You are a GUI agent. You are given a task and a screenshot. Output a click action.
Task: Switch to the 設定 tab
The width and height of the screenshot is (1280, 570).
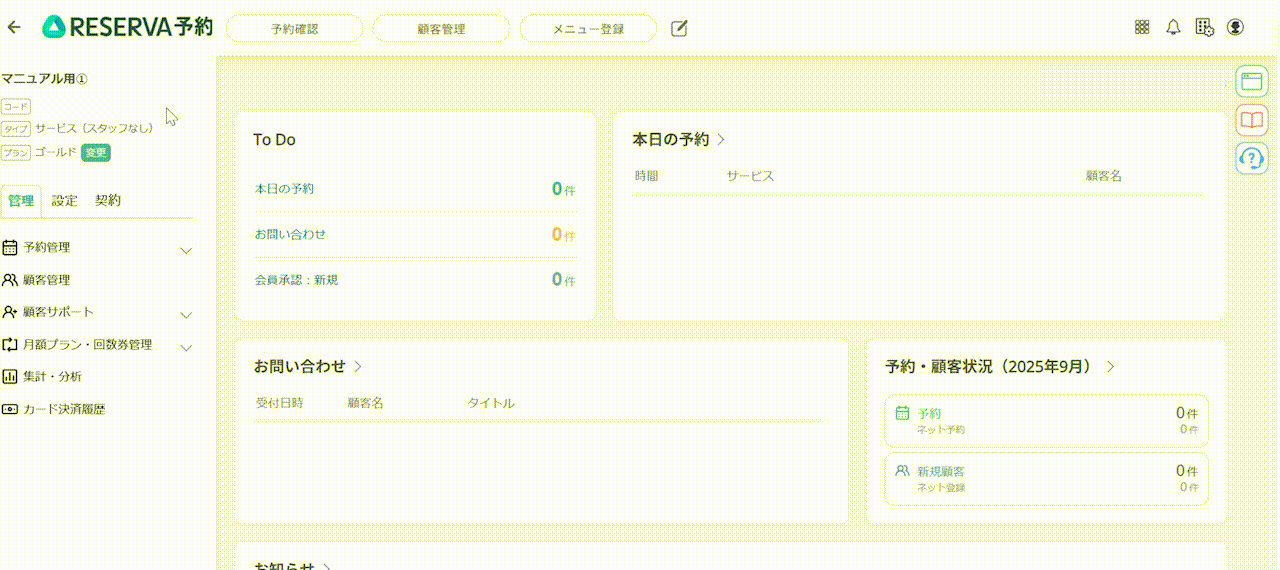pos(64,200)
